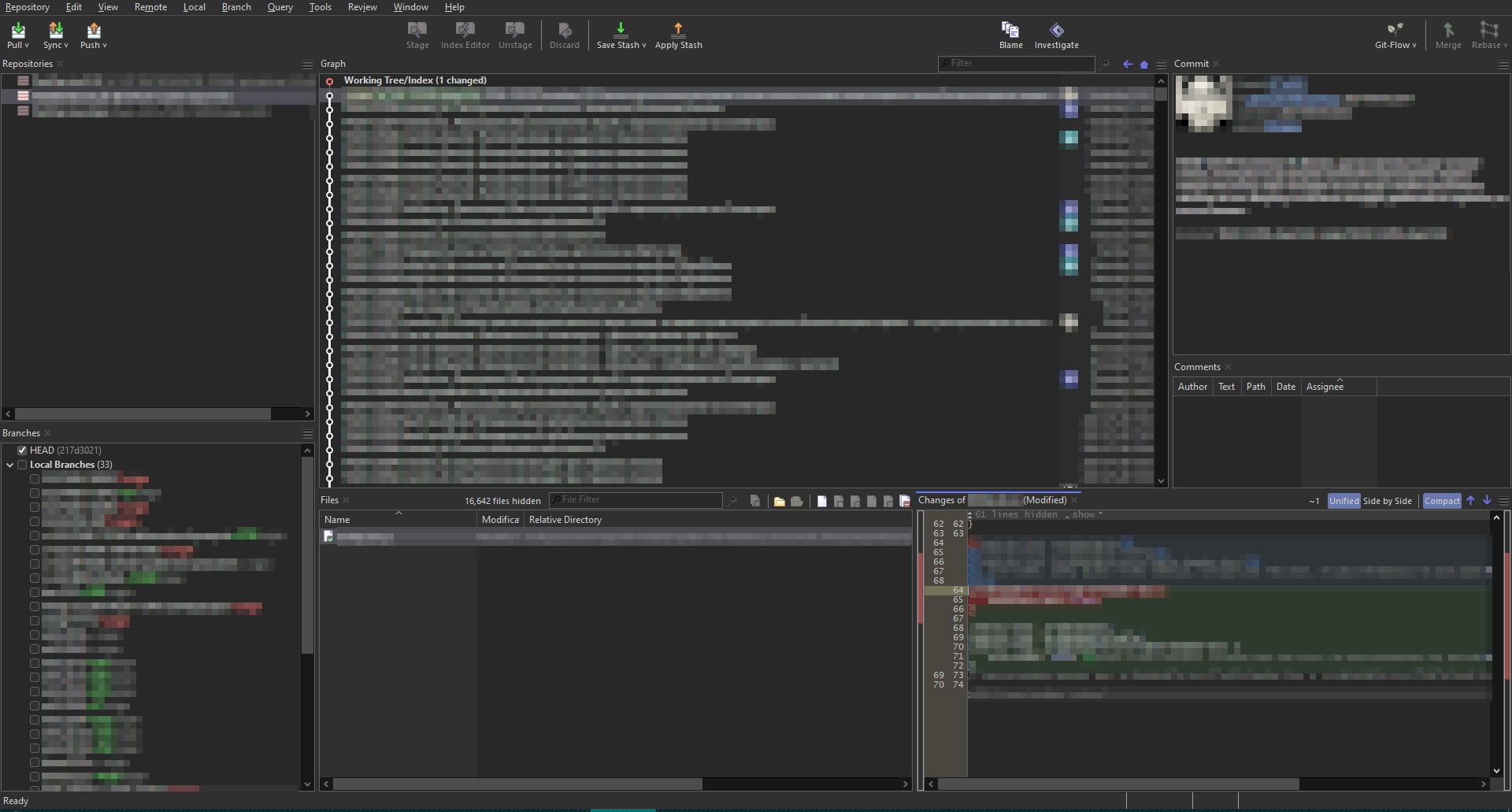
Task: Click the Stage toolbar button
Action: tap(417, 35)
